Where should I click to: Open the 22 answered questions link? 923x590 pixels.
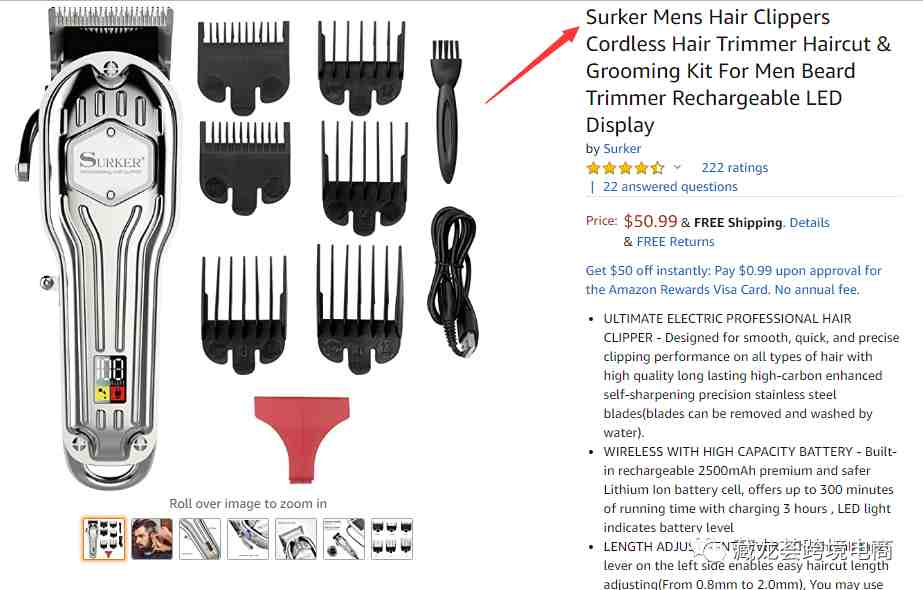[x=670, y=187]
